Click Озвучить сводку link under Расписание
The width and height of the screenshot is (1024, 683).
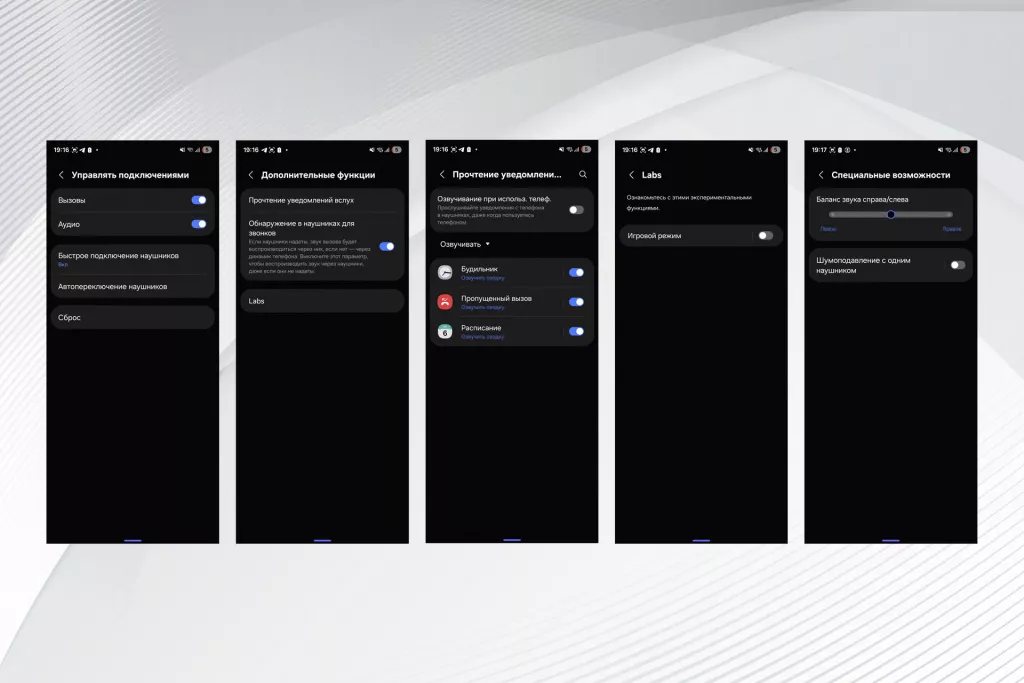coord(483,337)
